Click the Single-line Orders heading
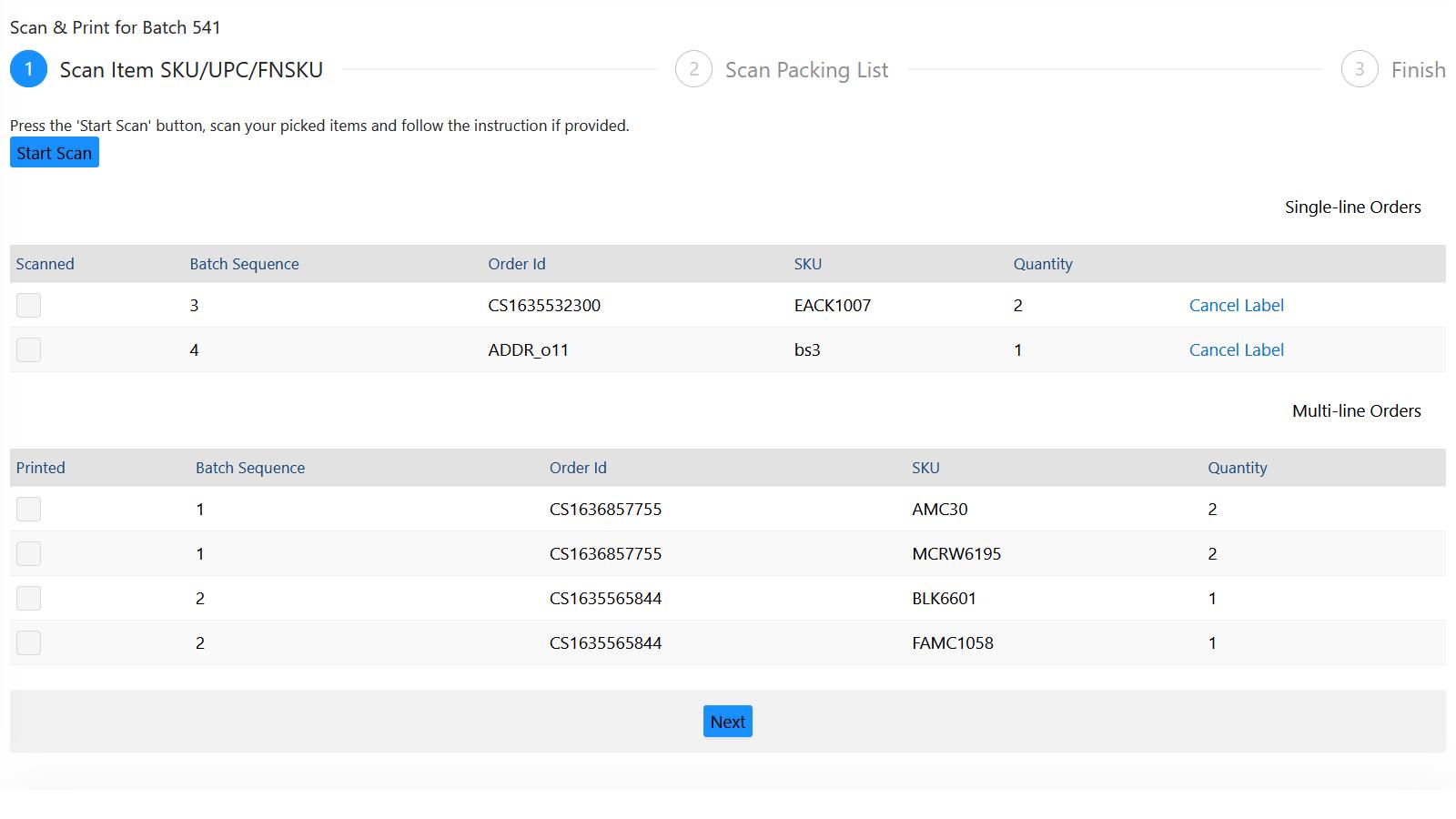Screen dimensions: 1456x819 [1352, 207]
